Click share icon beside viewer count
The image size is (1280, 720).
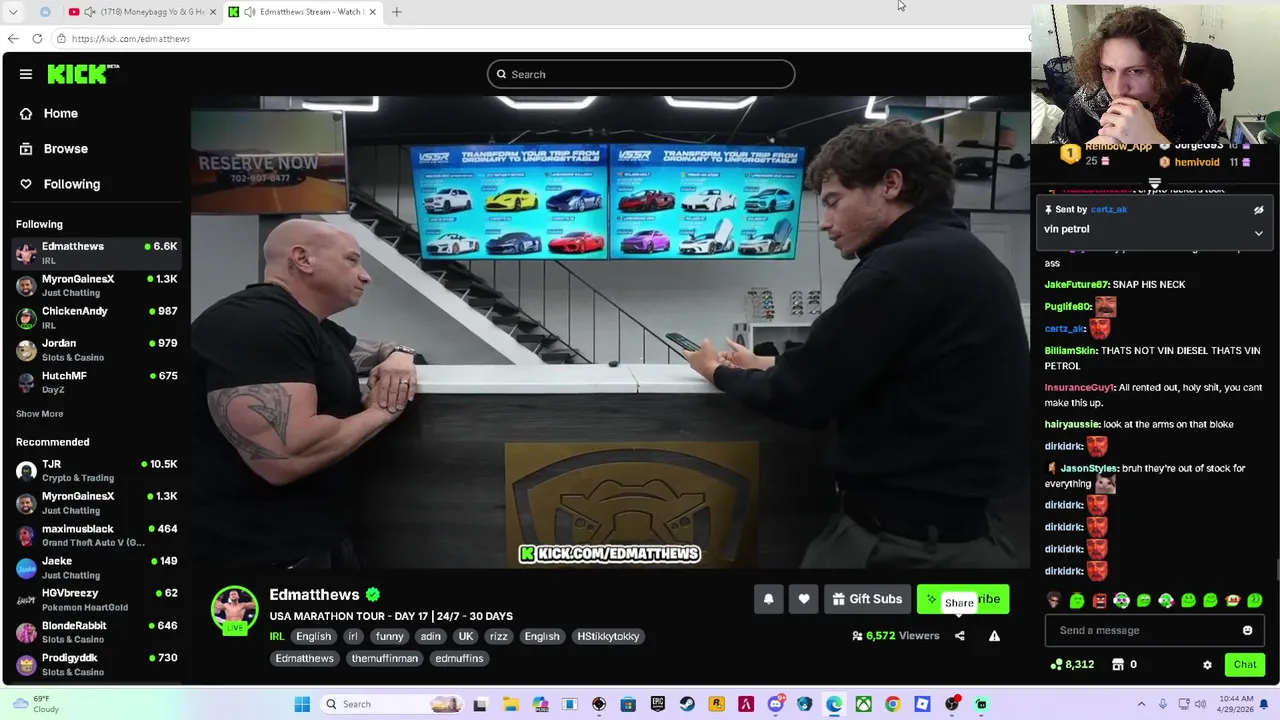pyautogui.click(x=960, y=636)
